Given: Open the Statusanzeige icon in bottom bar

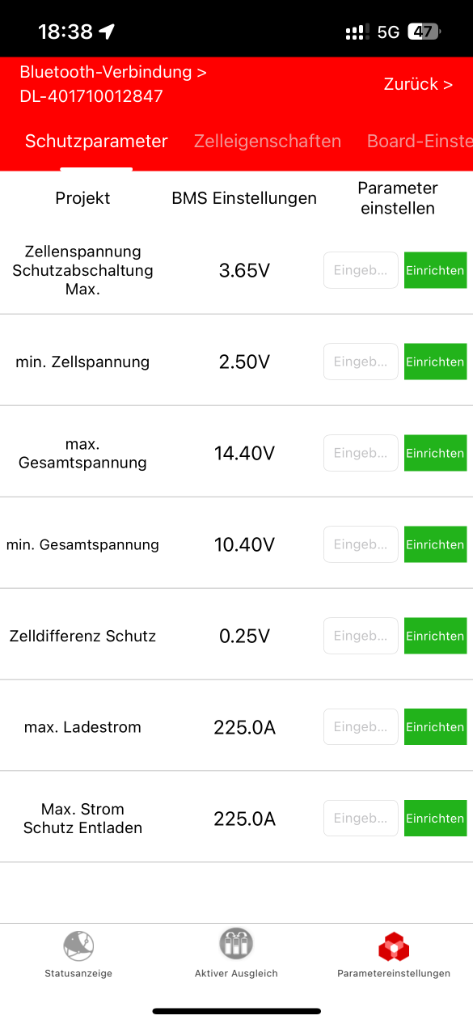Looking at the screenshot, I should [78, 946].
